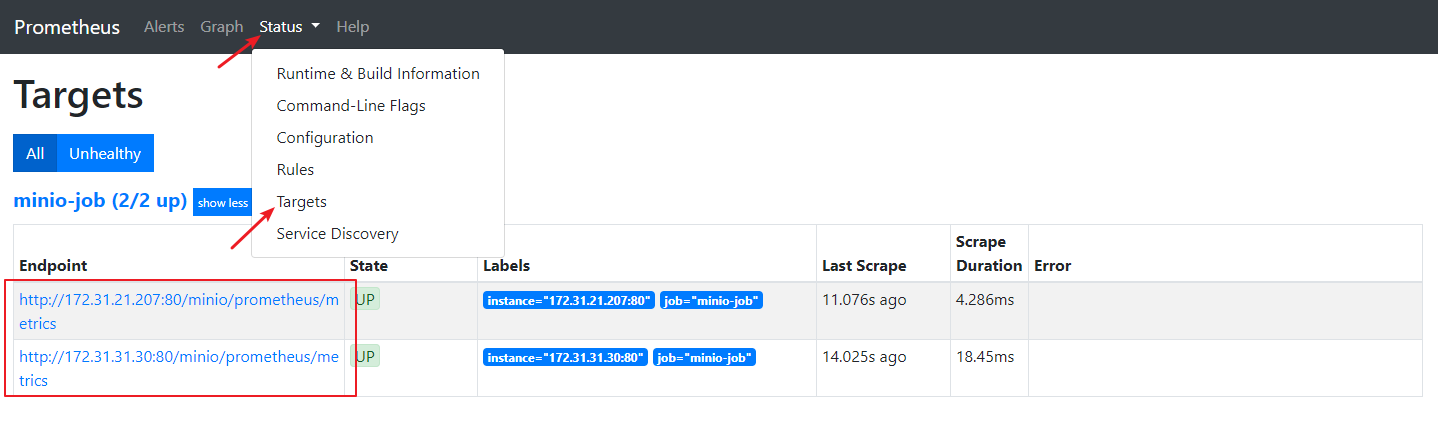Click the Prometheus brand logo text
Image resolution: width=1438 pixels, height=425 pixels.
[x=67, y=27]
